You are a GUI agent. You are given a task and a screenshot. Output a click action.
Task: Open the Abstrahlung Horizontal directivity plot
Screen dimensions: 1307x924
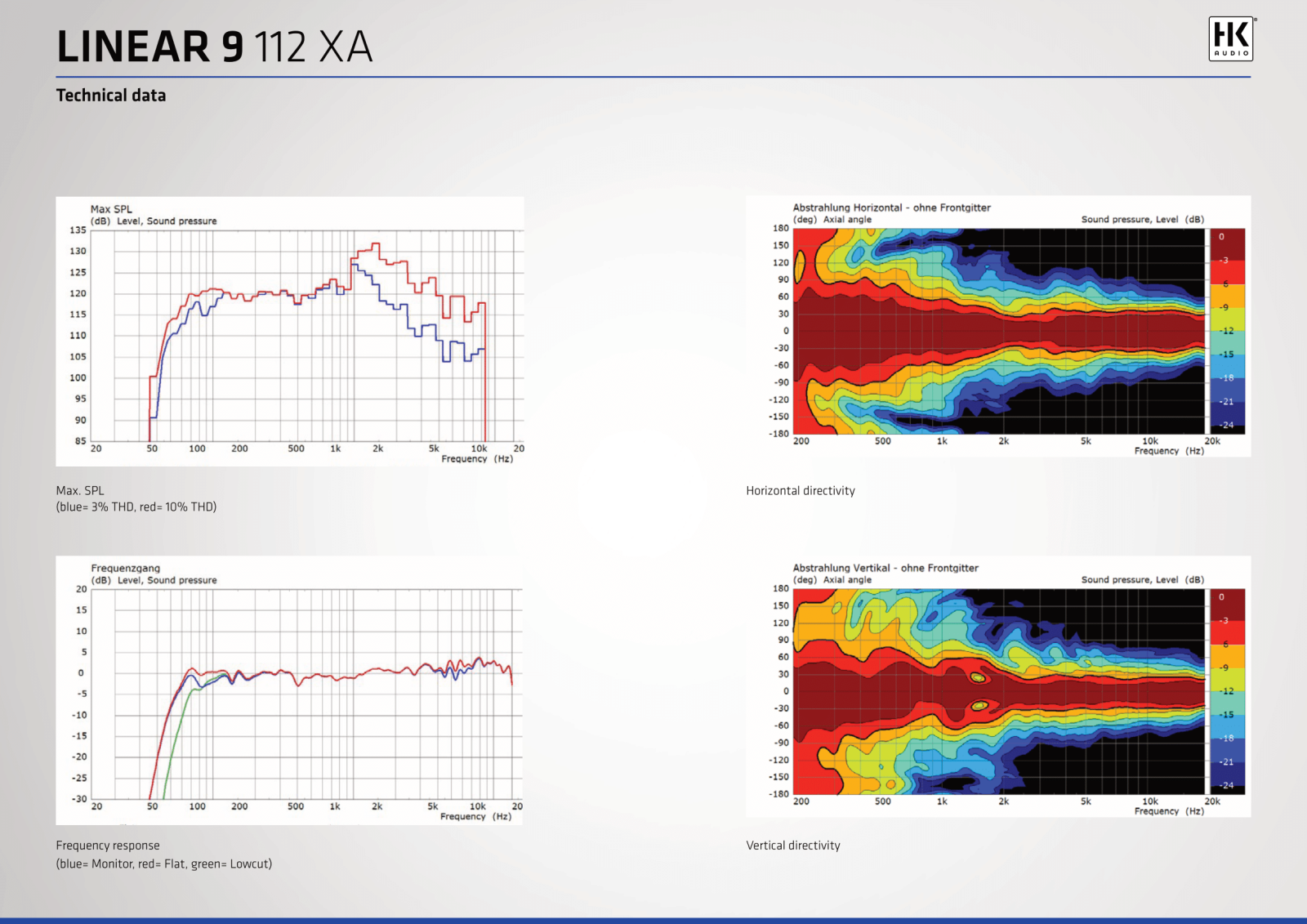(x=998, y=326)
